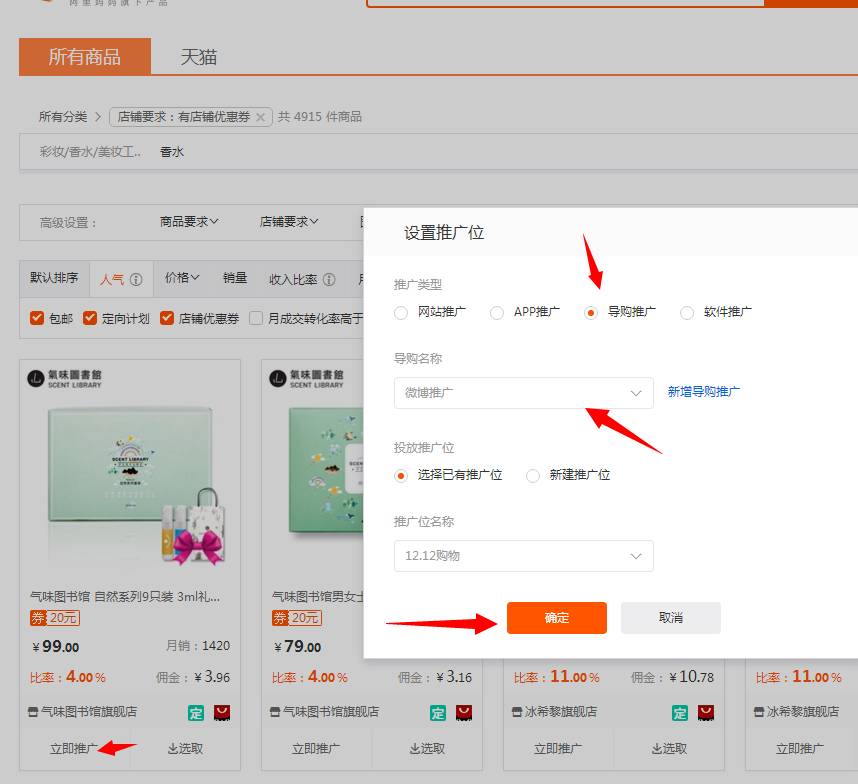Click green 定 icon on second product card
Screen dimensions: 858x784
pos(438,713)
